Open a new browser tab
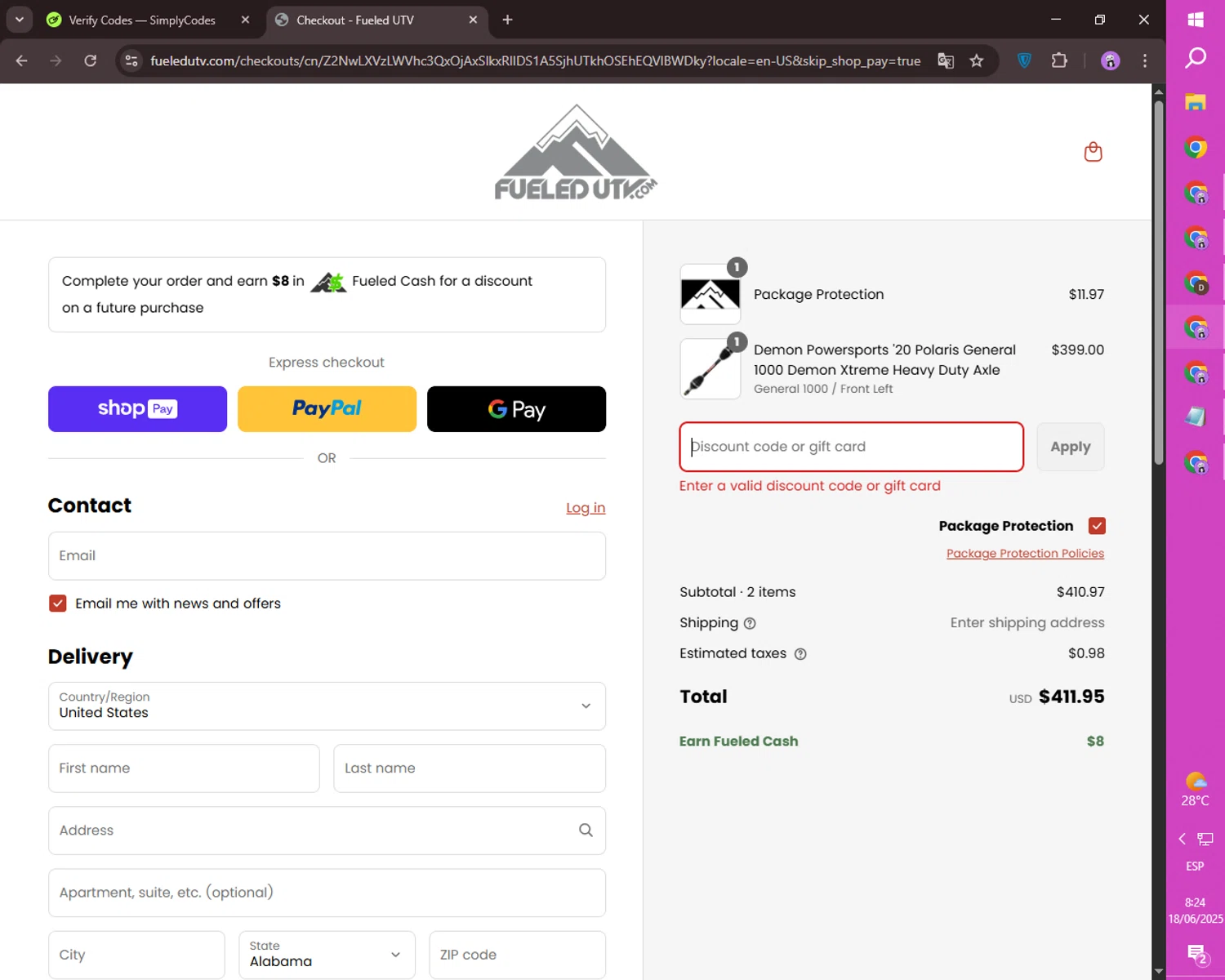Screen dimensions: 1225x980 click(507, 20)
